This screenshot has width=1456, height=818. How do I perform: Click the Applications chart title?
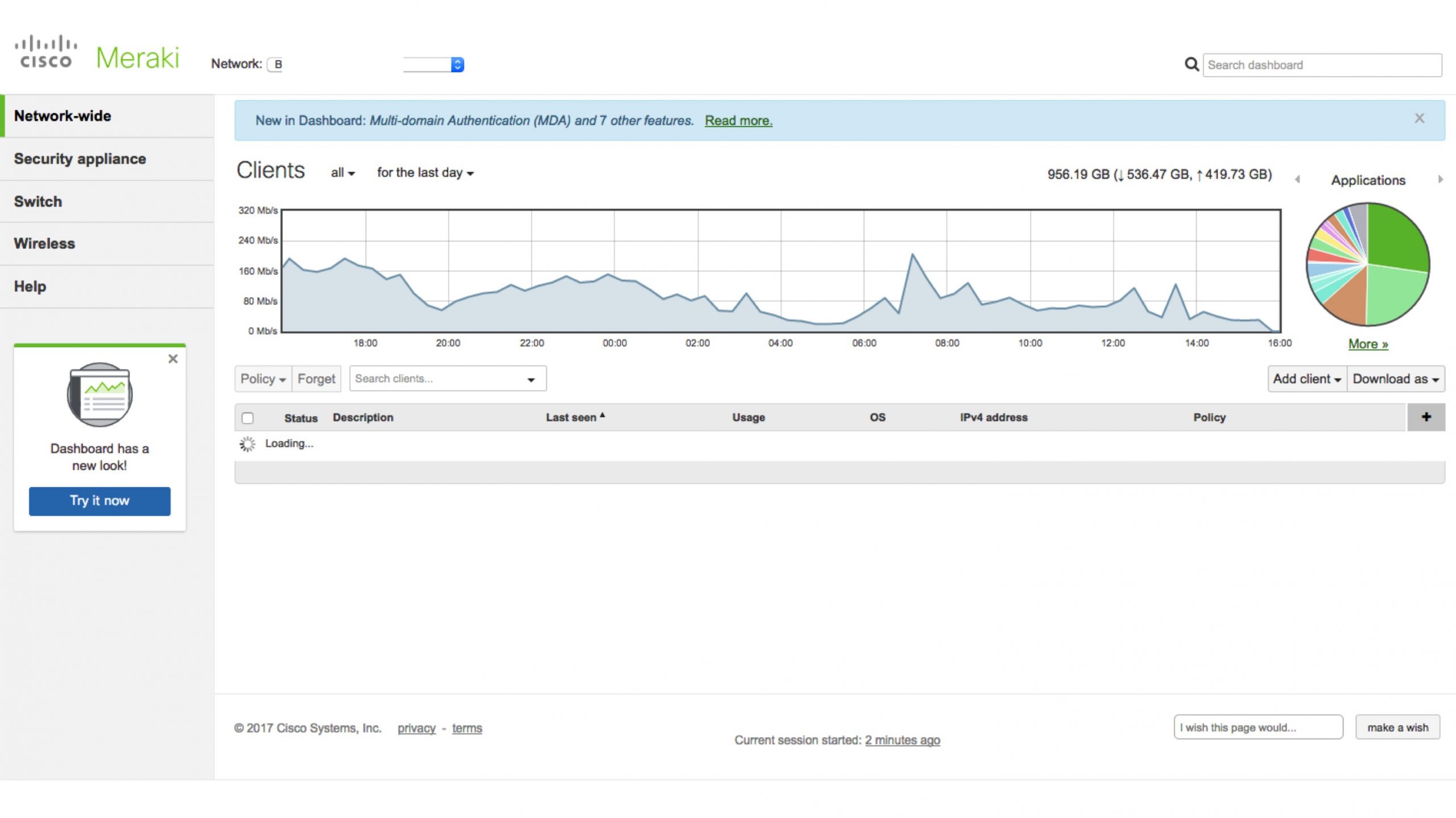tap(1368, 180)
